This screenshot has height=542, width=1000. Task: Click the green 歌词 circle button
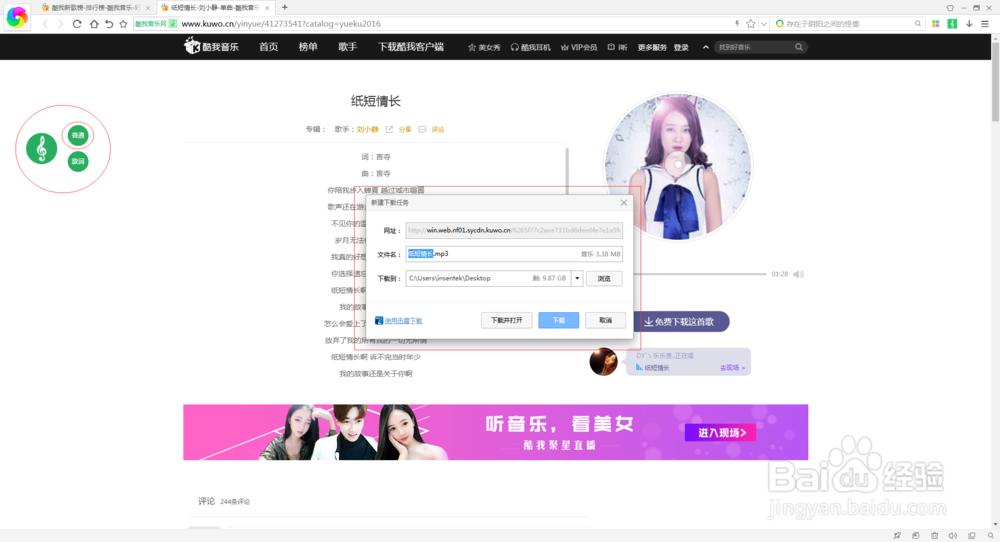78,161
